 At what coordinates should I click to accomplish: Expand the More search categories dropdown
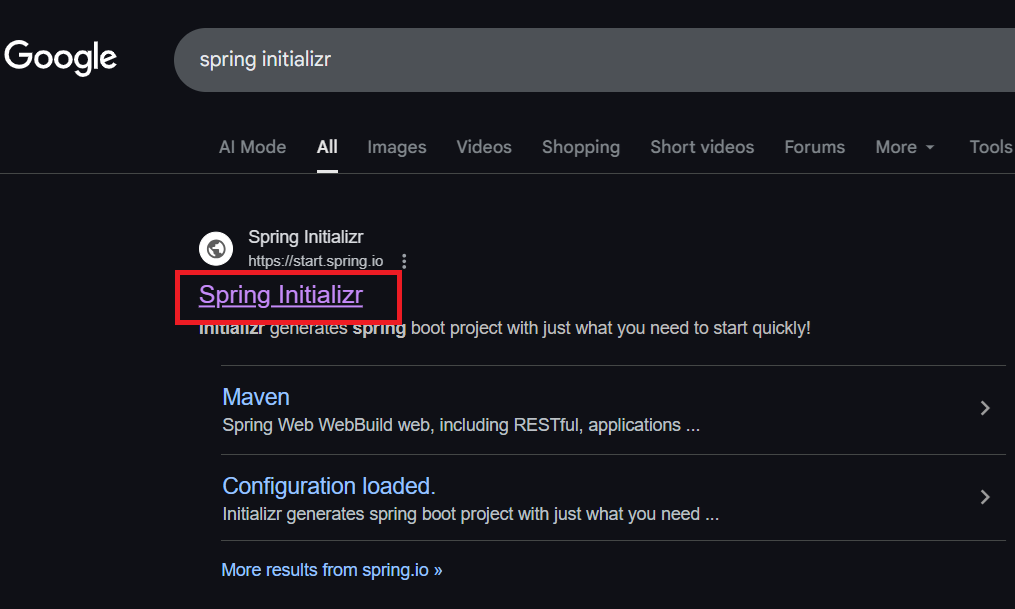coord(903,147)
